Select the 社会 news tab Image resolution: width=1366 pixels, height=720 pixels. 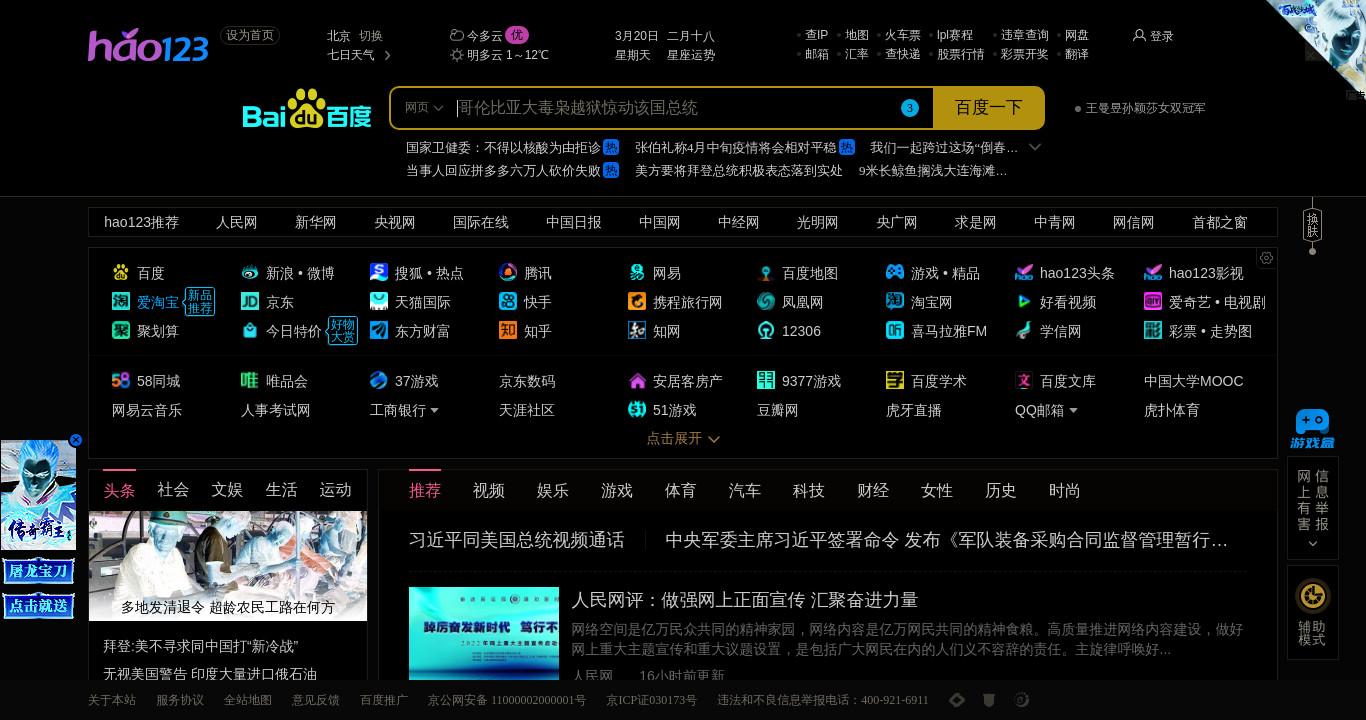[173, 490]
